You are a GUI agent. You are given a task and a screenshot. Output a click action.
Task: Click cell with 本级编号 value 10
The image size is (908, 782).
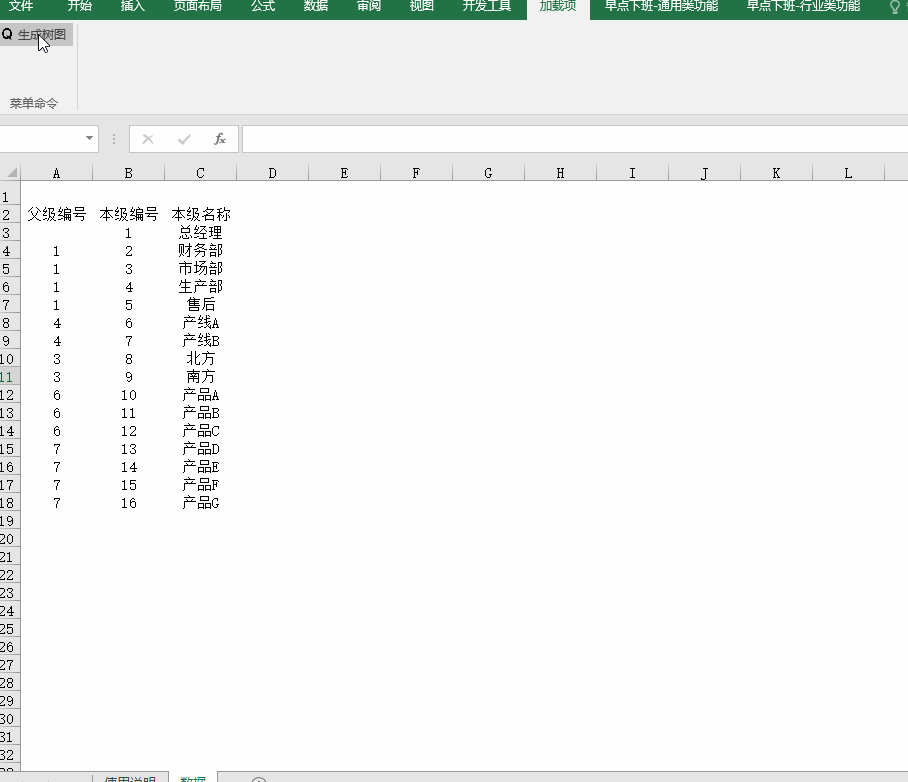coord(129,395)
